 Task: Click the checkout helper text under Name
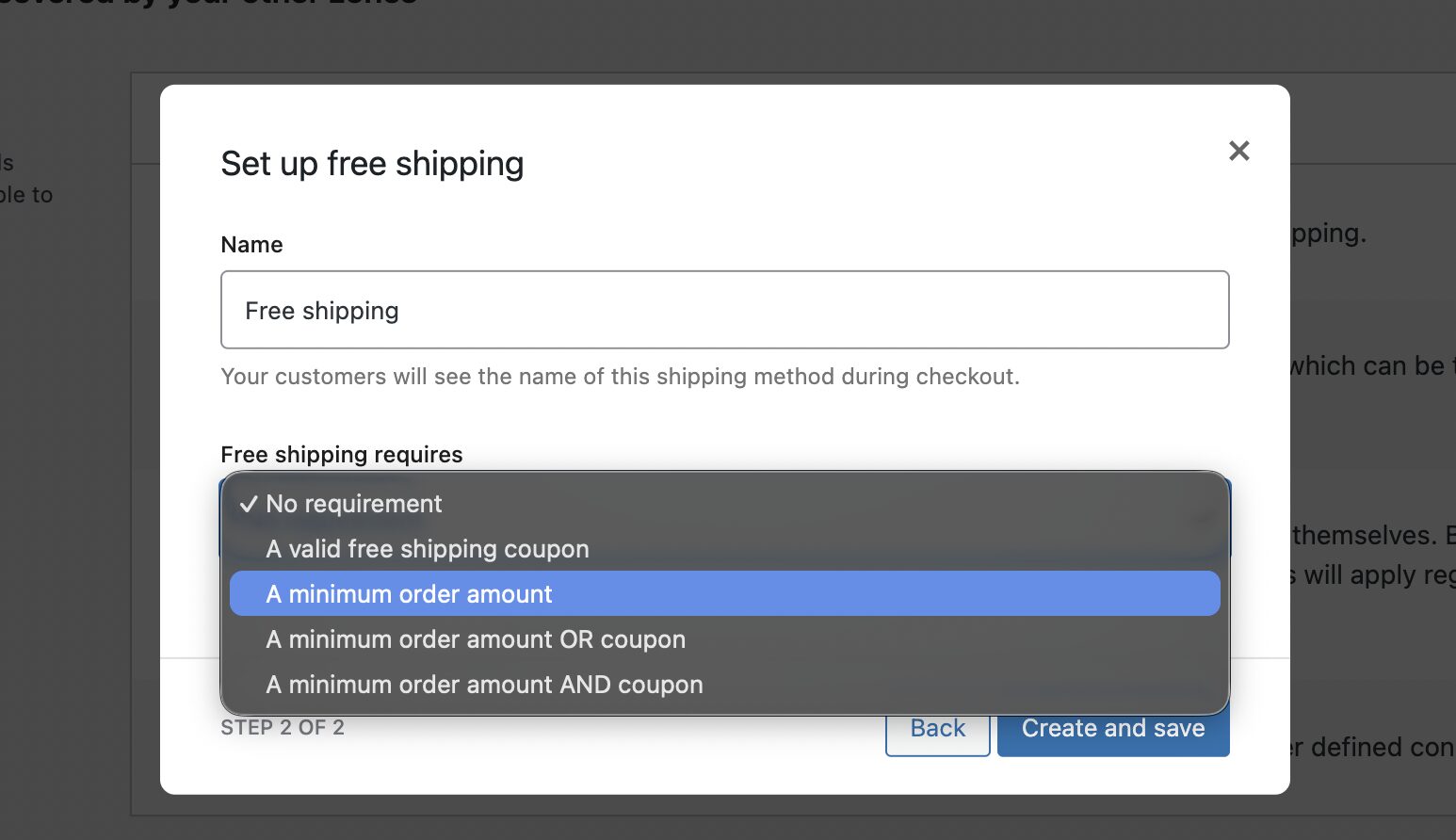[620, 376]
